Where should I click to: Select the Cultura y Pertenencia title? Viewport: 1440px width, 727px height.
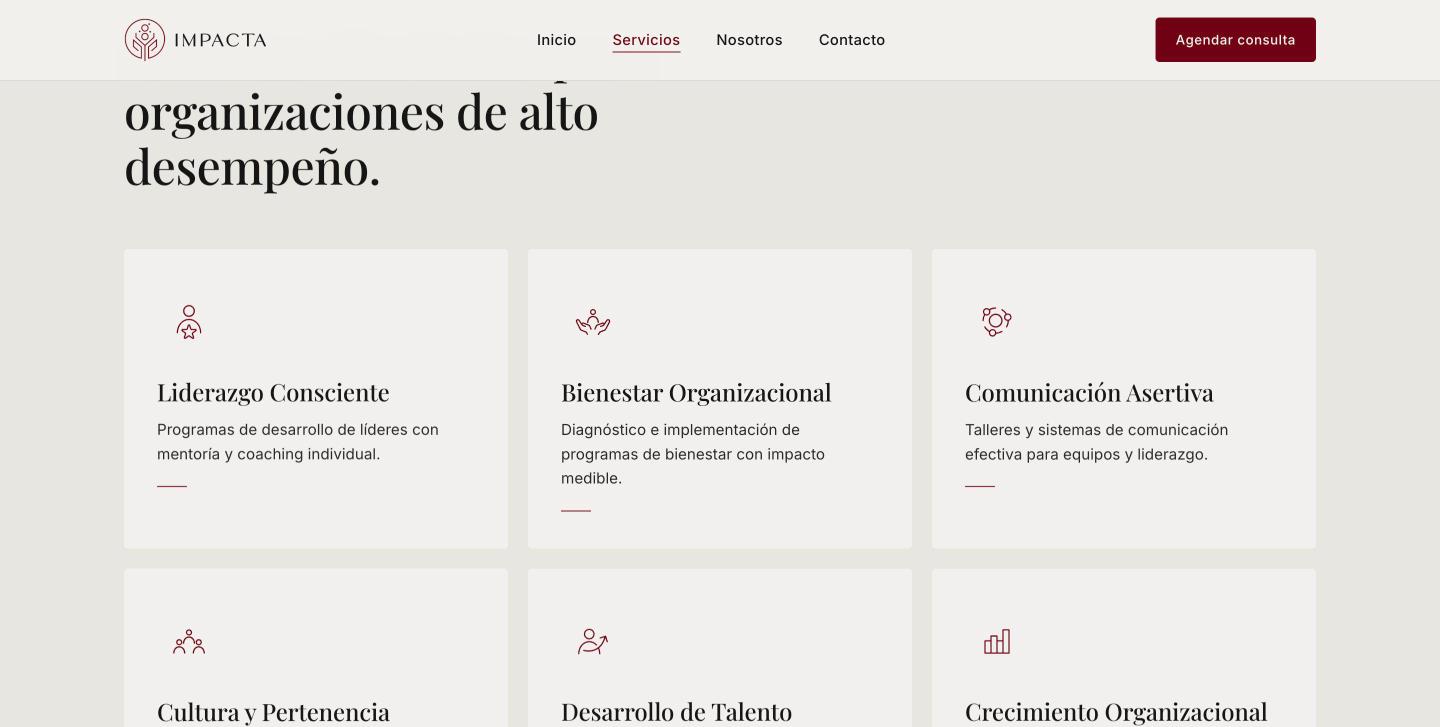[x=273, y=712]
